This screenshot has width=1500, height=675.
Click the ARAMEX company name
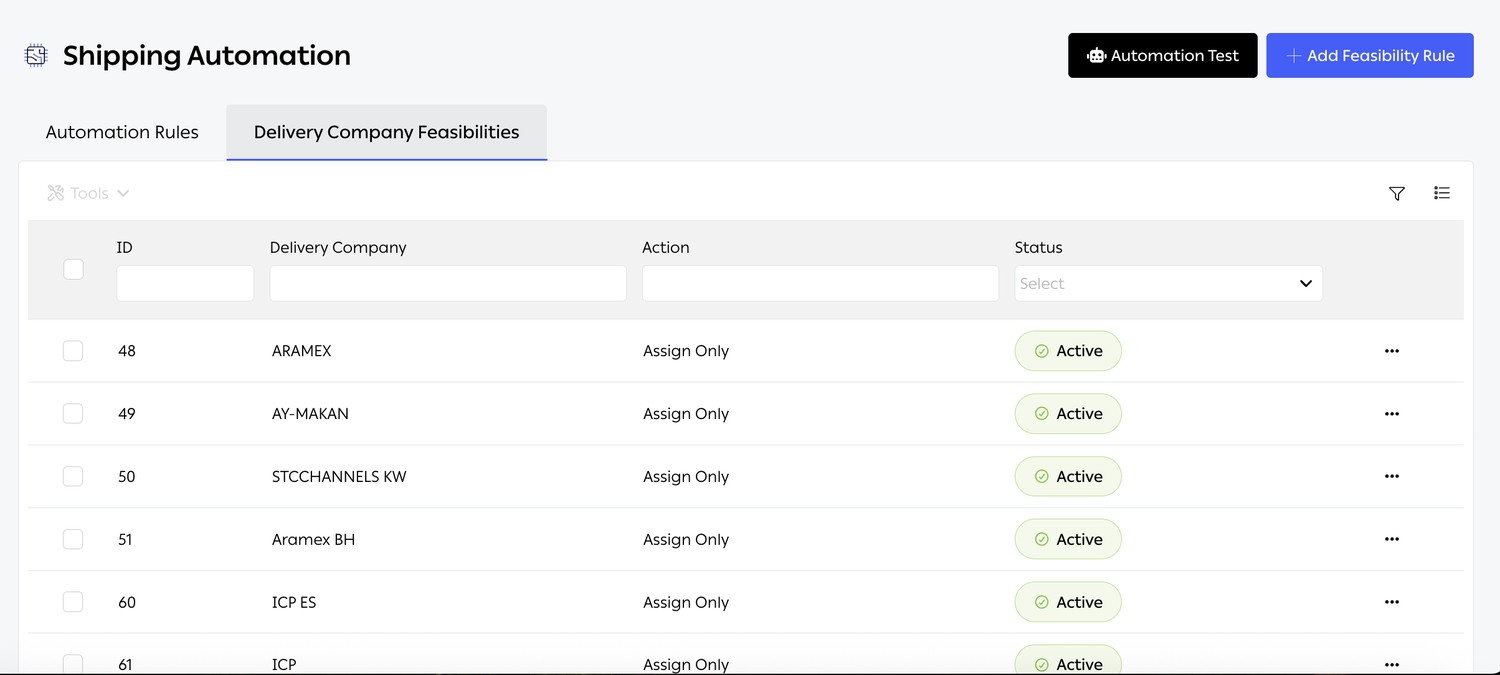pos(301,351)
